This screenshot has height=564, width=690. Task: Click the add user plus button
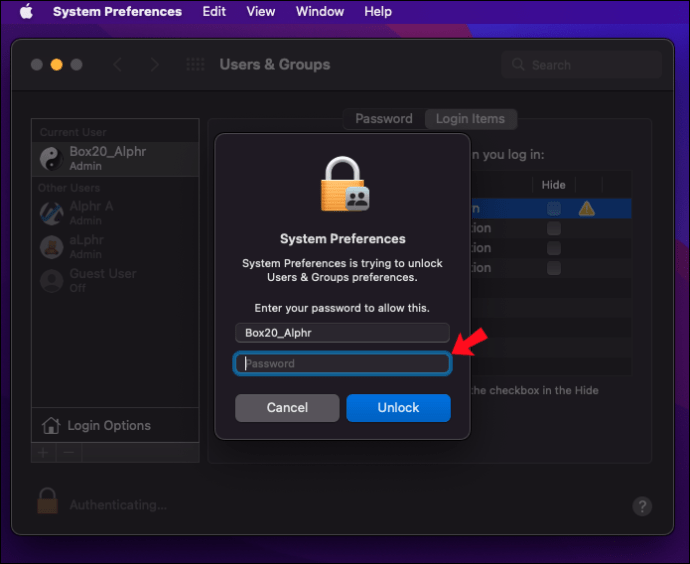pyautogui.click(x=43, y=452)
